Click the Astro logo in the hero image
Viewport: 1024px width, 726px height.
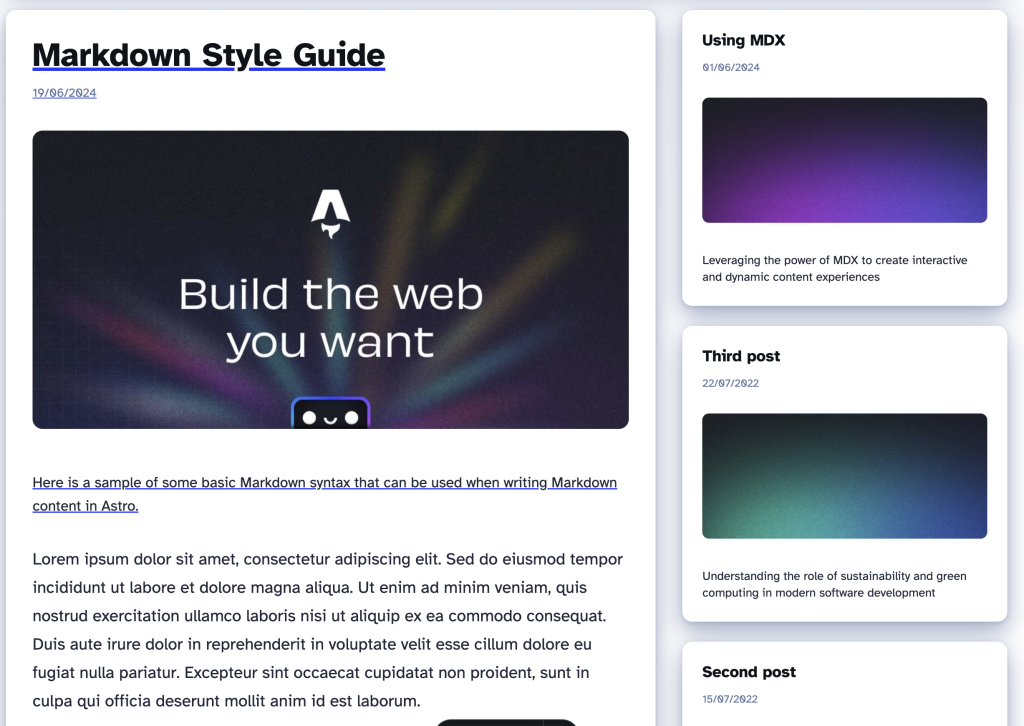330,214
